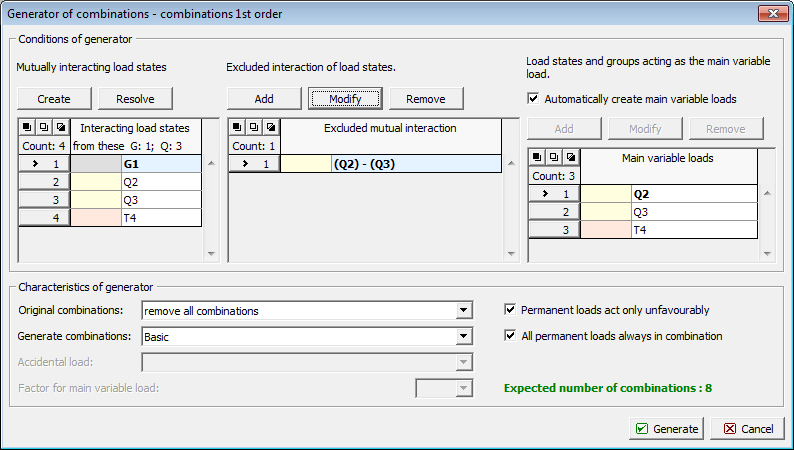Click select-all icon in Excluded mutual interaction table
Image resolution: width=794 pixels, height=450 pixels.
point(237,128)
